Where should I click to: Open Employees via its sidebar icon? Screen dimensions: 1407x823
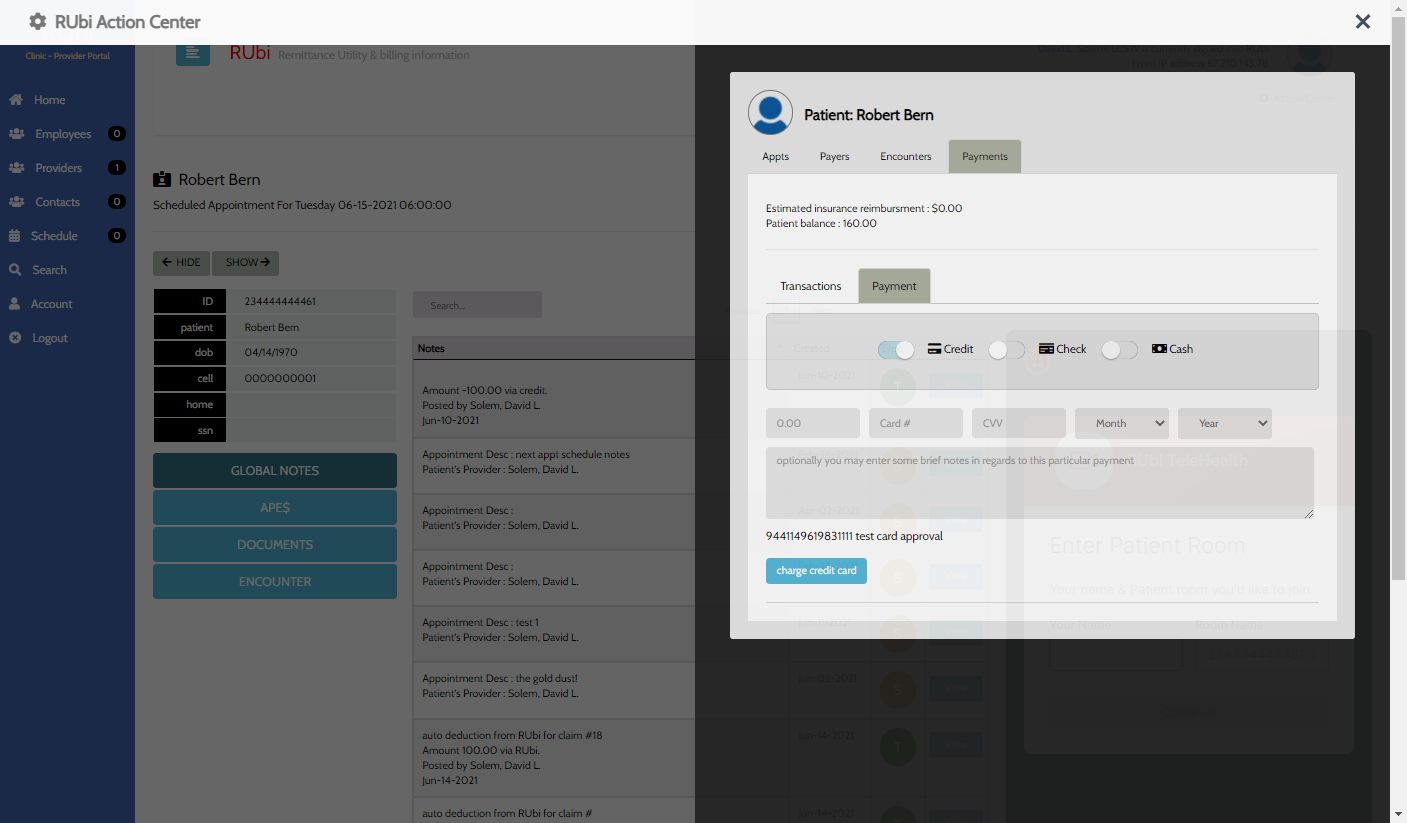pyautogui.click(x=16, y=134)
